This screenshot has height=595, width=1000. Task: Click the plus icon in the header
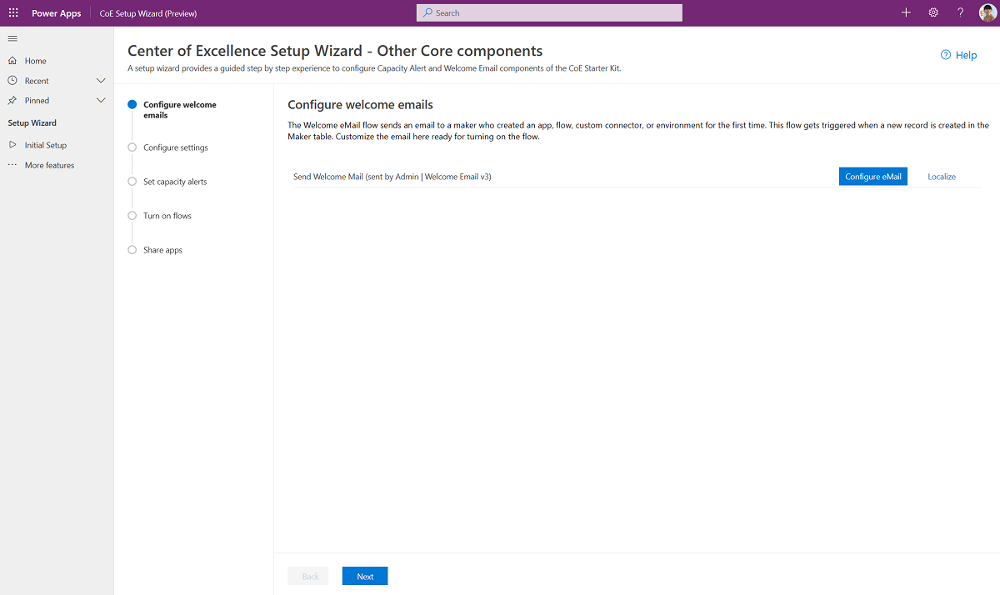coord(906,13)
